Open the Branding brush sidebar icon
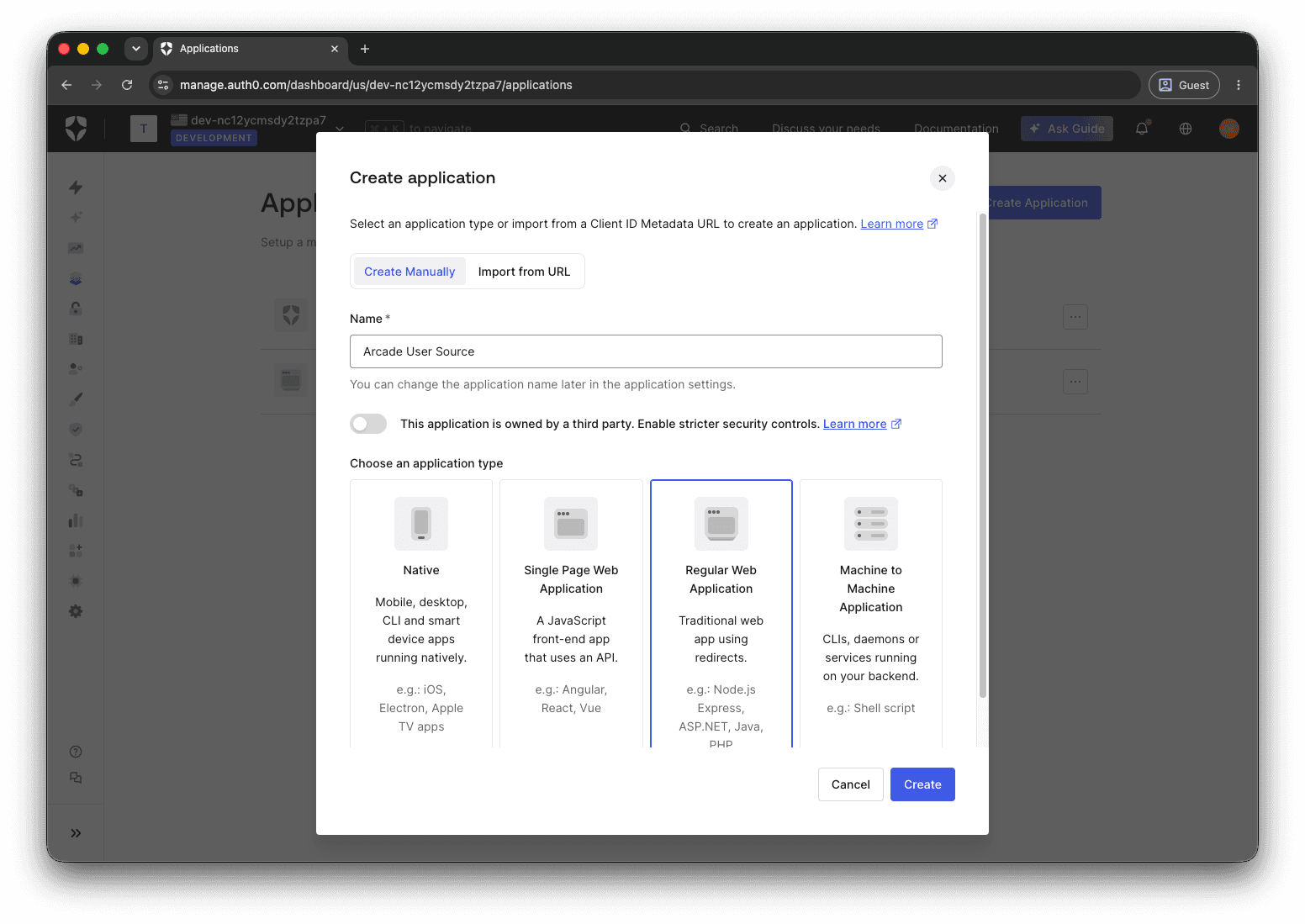This screenshot has width=1305, height=924. point(76,399)
